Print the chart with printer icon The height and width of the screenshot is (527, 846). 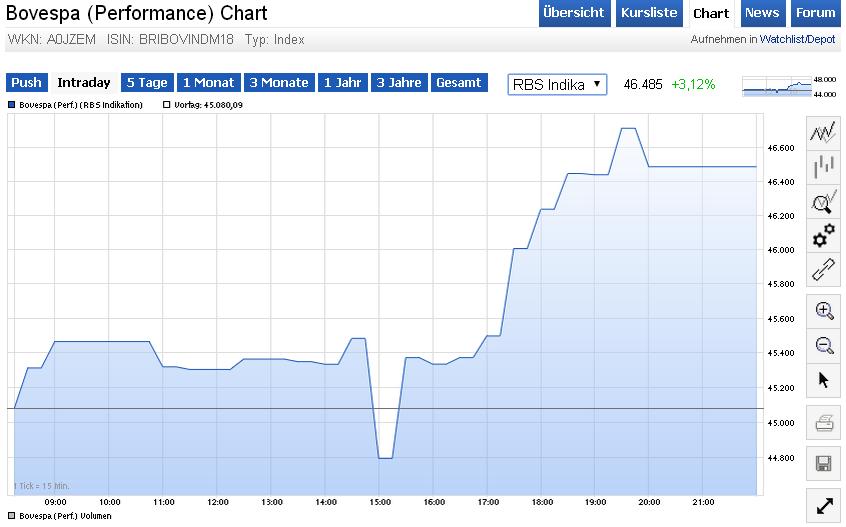click(824, 422)
